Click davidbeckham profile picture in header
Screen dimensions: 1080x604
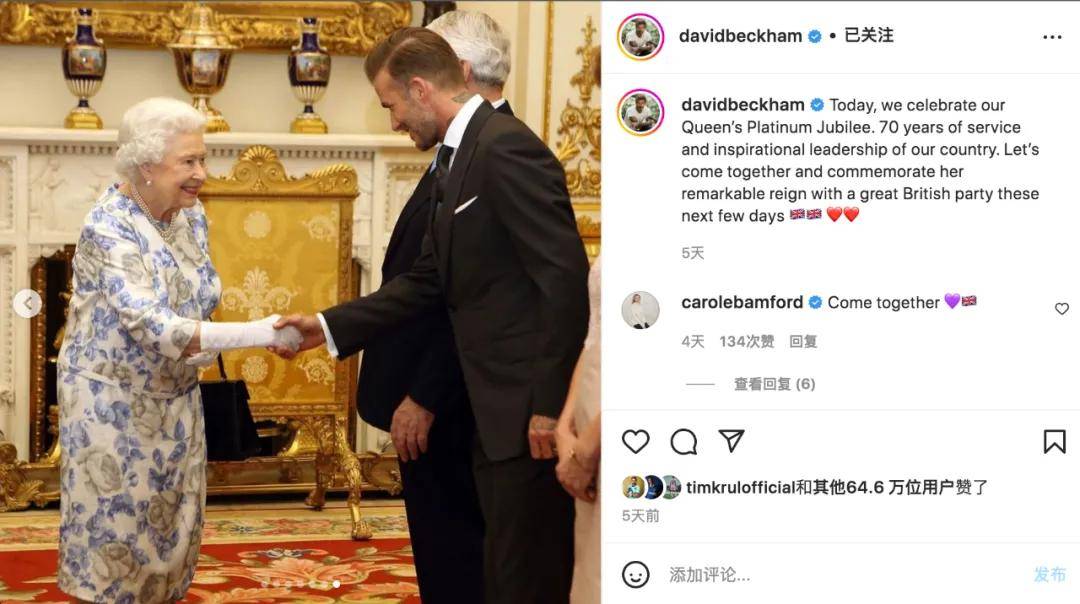tap(641, 37)
